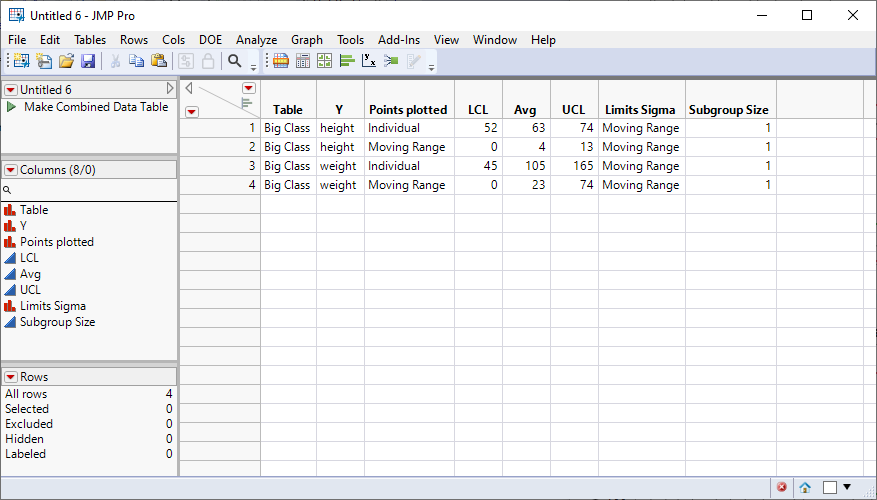Open the File menu
Image resolution: width=877 pixels, height=500 pixels.
(x=17, y=40)
